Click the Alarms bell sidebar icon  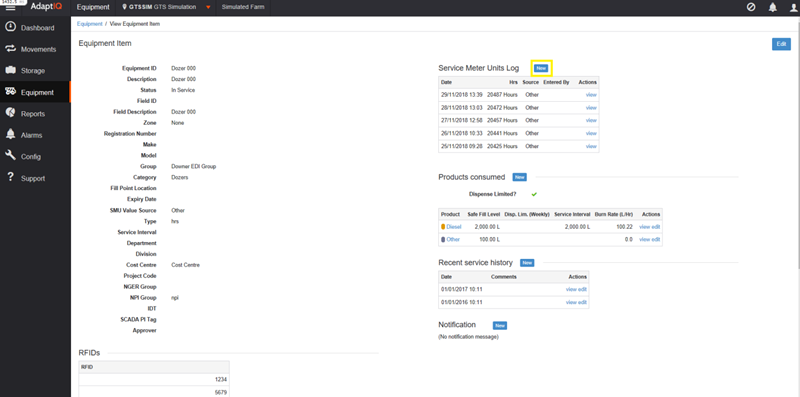tap(10, 134)
